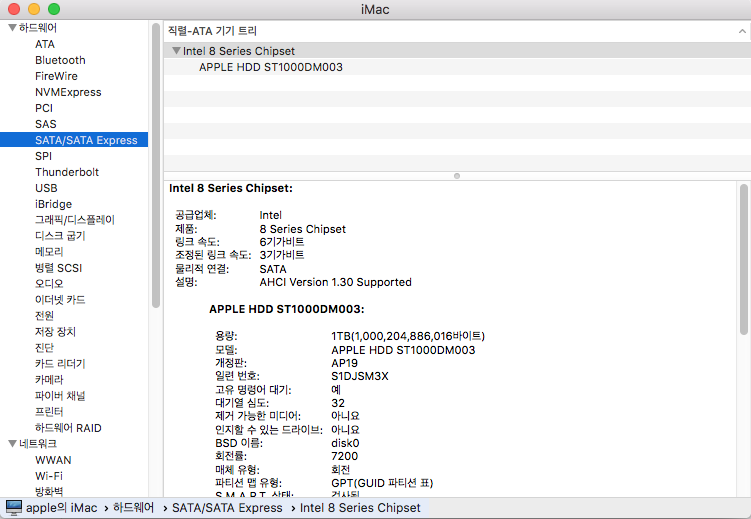The height and width of the screenshot is (519, 751).
Task: Click the split-pane divider handle dot
Action: [457, 175]
